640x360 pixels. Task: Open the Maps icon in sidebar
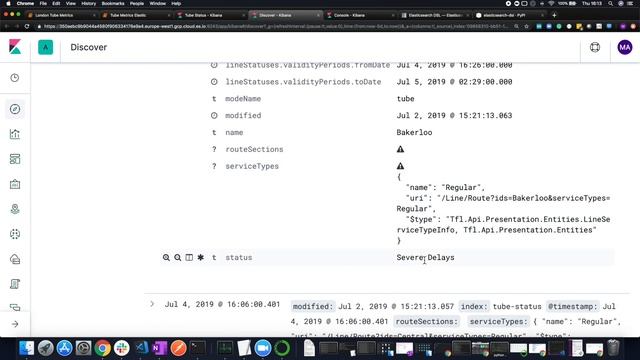(x=15, y=209)
